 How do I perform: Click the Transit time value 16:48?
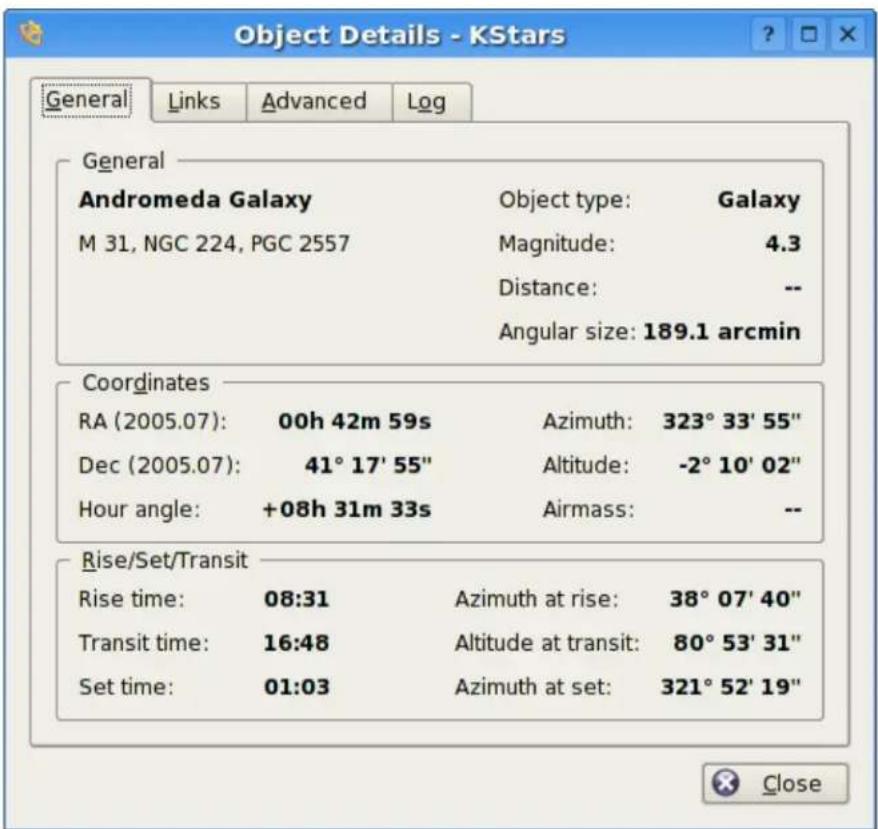(x=296, y=643)
